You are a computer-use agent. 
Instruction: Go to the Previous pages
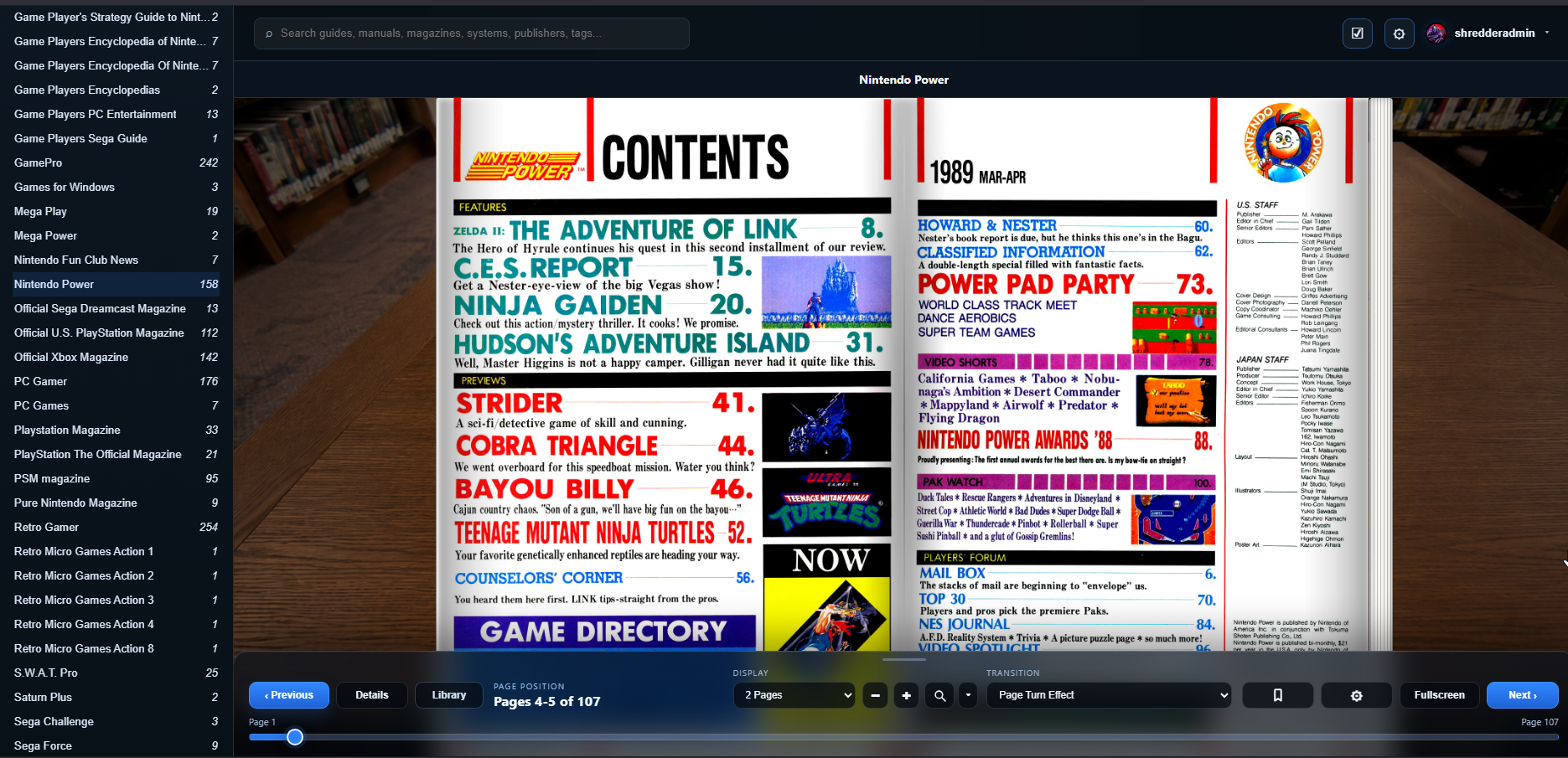(289, 695)
